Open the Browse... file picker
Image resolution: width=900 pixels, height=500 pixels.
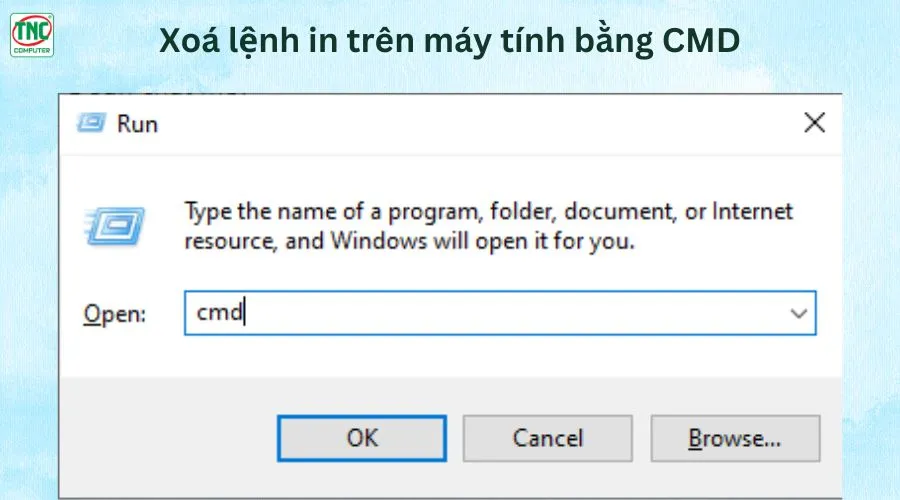pos(735,439)
